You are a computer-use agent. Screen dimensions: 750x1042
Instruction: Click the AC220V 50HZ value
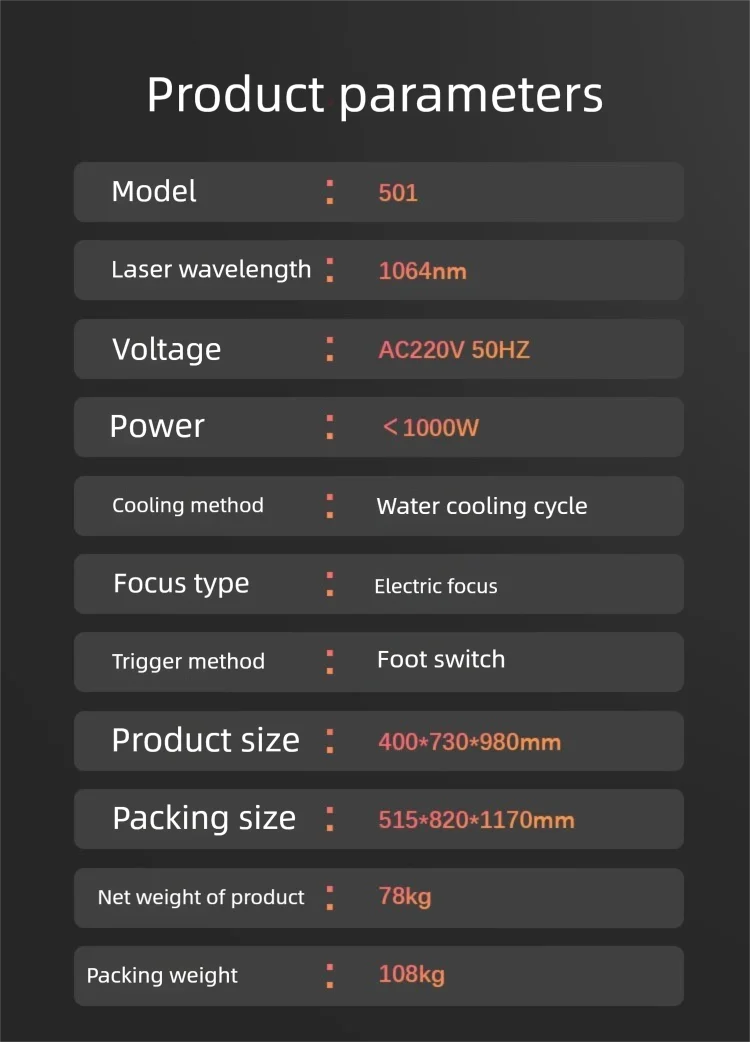(454, 350)
